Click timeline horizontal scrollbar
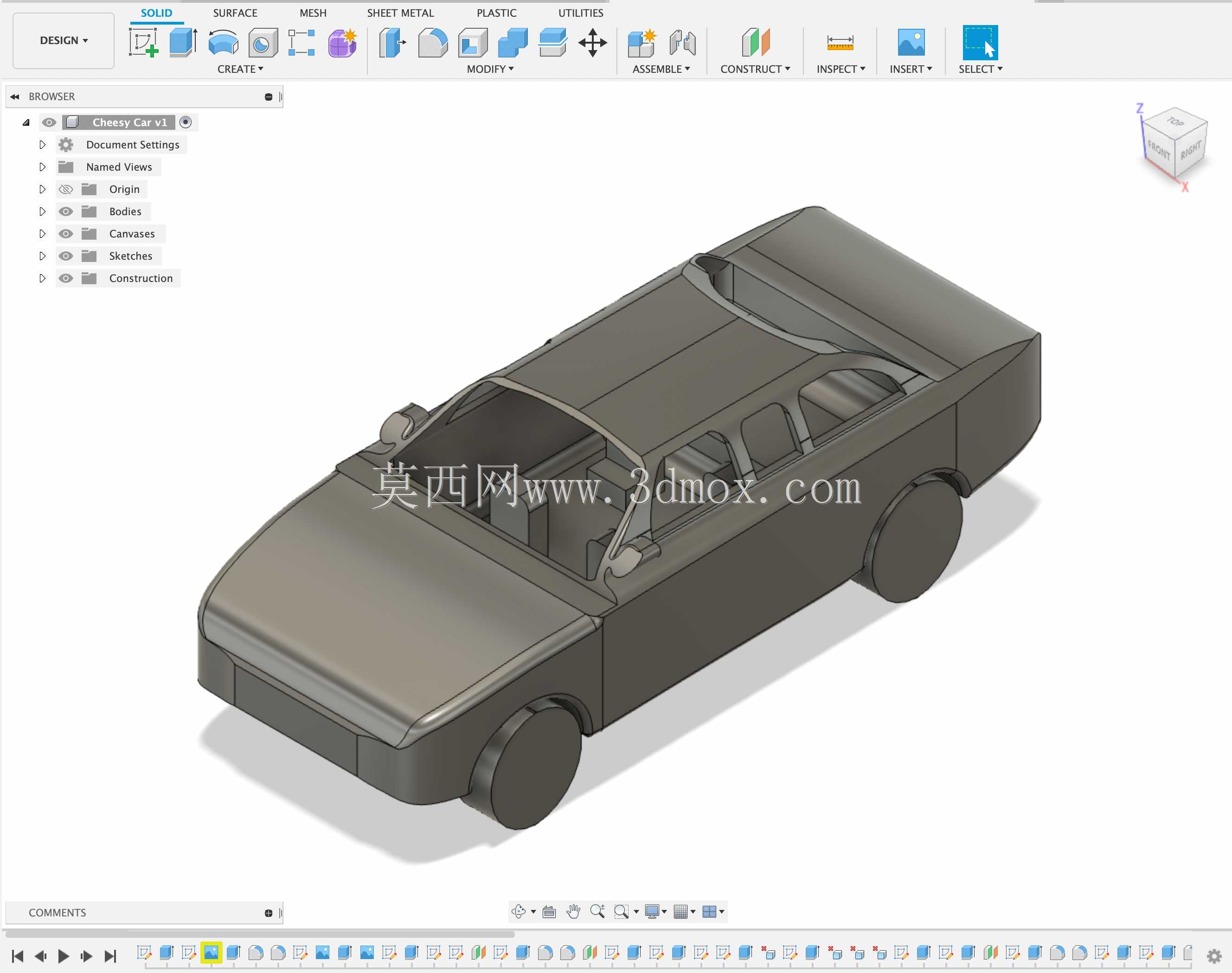This screenshot has width=1232, height=973. (260, 934)
